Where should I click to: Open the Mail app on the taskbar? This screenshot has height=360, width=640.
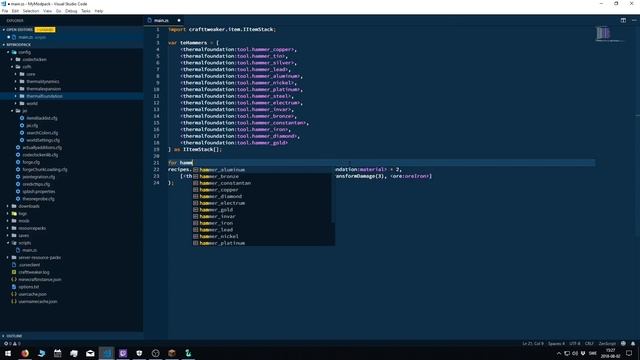click(x=90, y=353)
